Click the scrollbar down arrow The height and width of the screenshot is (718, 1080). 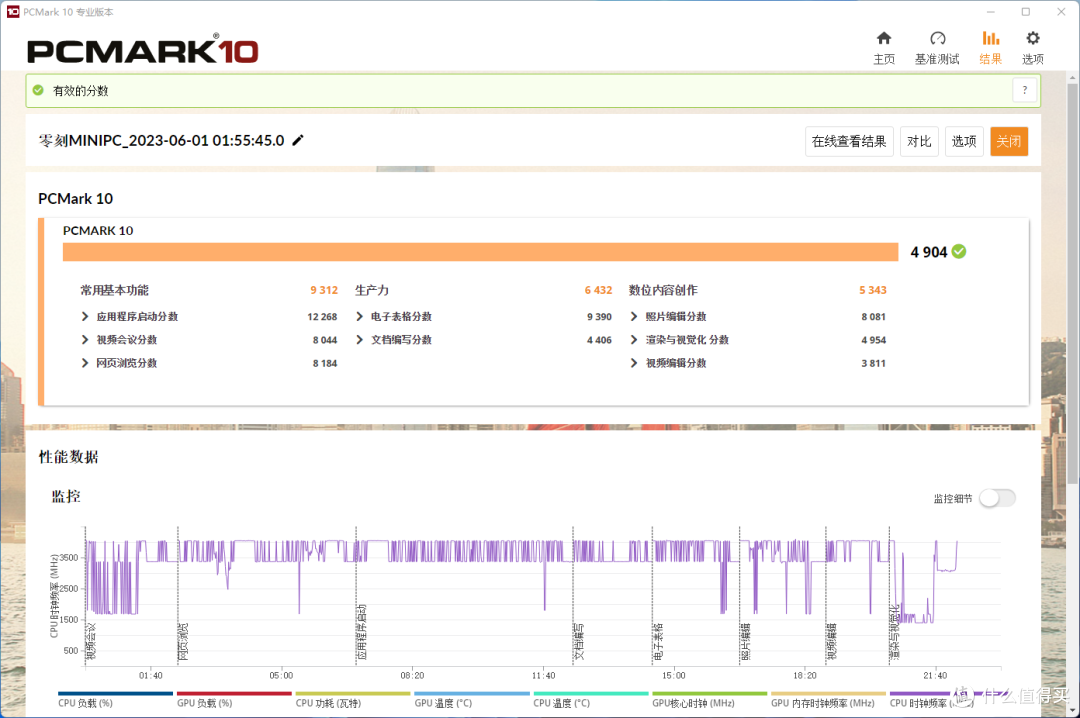point(1072,710)
